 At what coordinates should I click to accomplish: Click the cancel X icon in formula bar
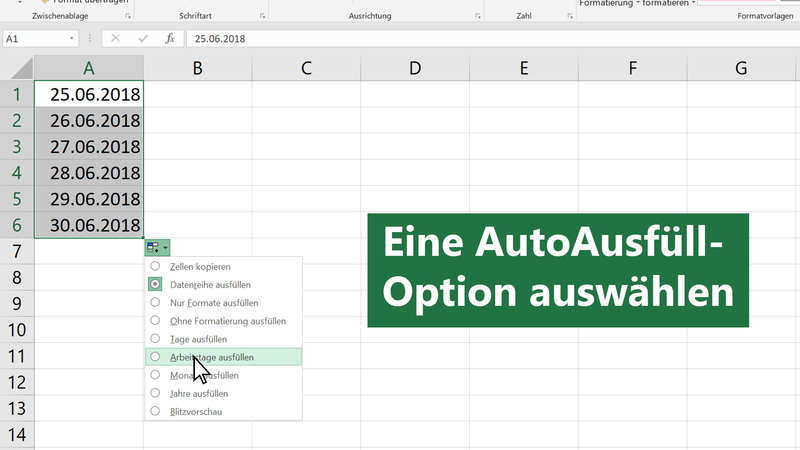point(116,39)
